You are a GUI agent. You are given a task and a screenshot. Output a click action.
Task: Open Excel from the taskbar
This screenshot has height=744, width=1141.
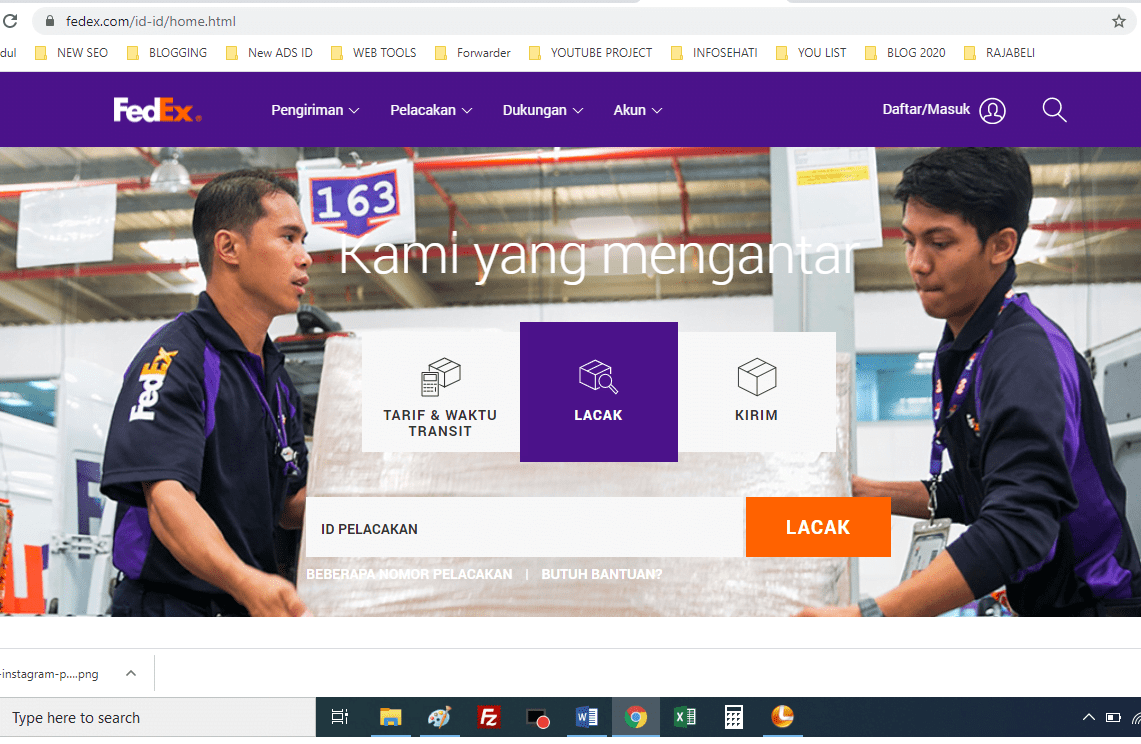(684, 717)
